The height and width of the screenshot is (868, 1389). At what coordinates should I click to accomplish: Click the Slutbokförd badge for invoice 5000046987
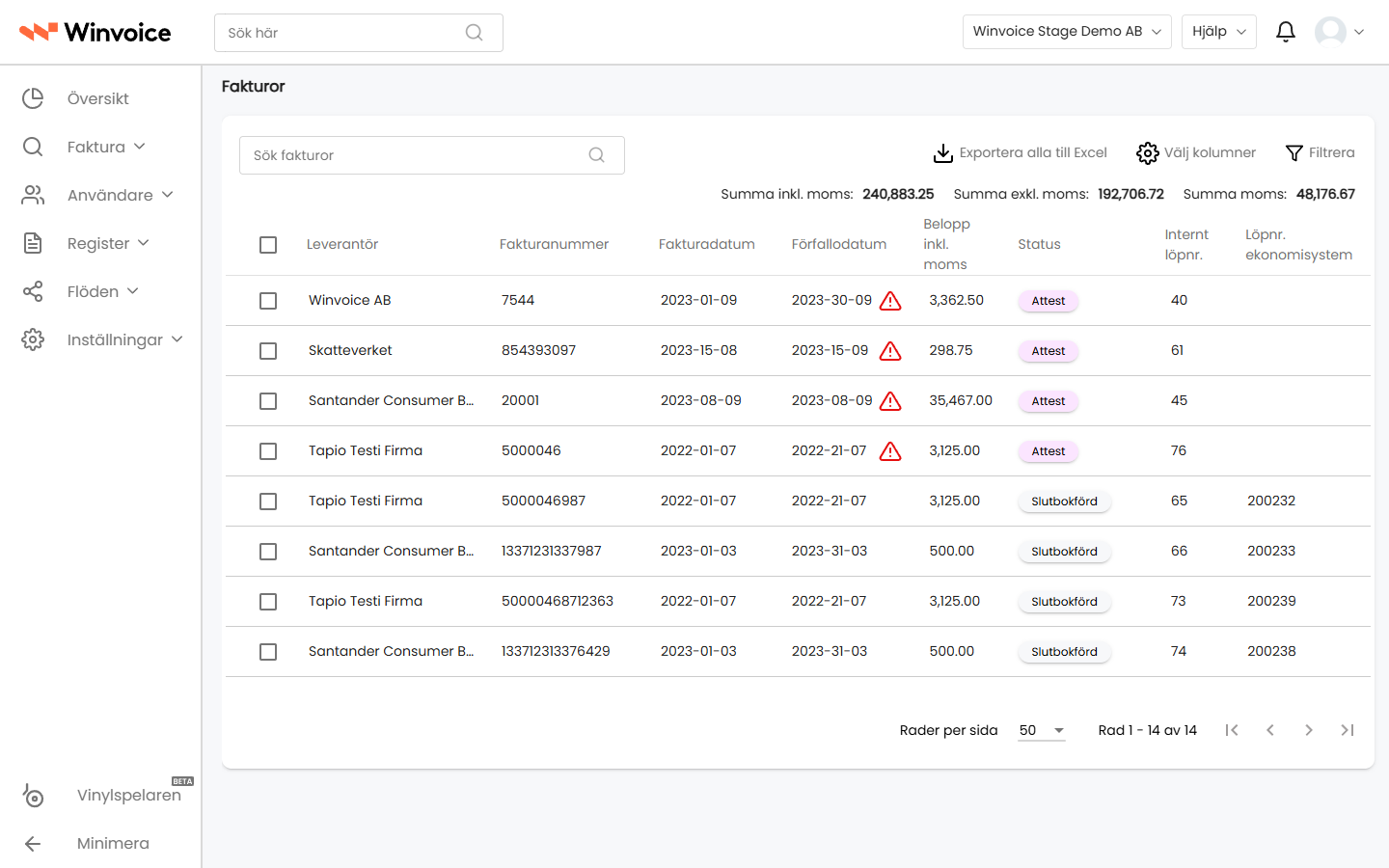pos(1065,502)
